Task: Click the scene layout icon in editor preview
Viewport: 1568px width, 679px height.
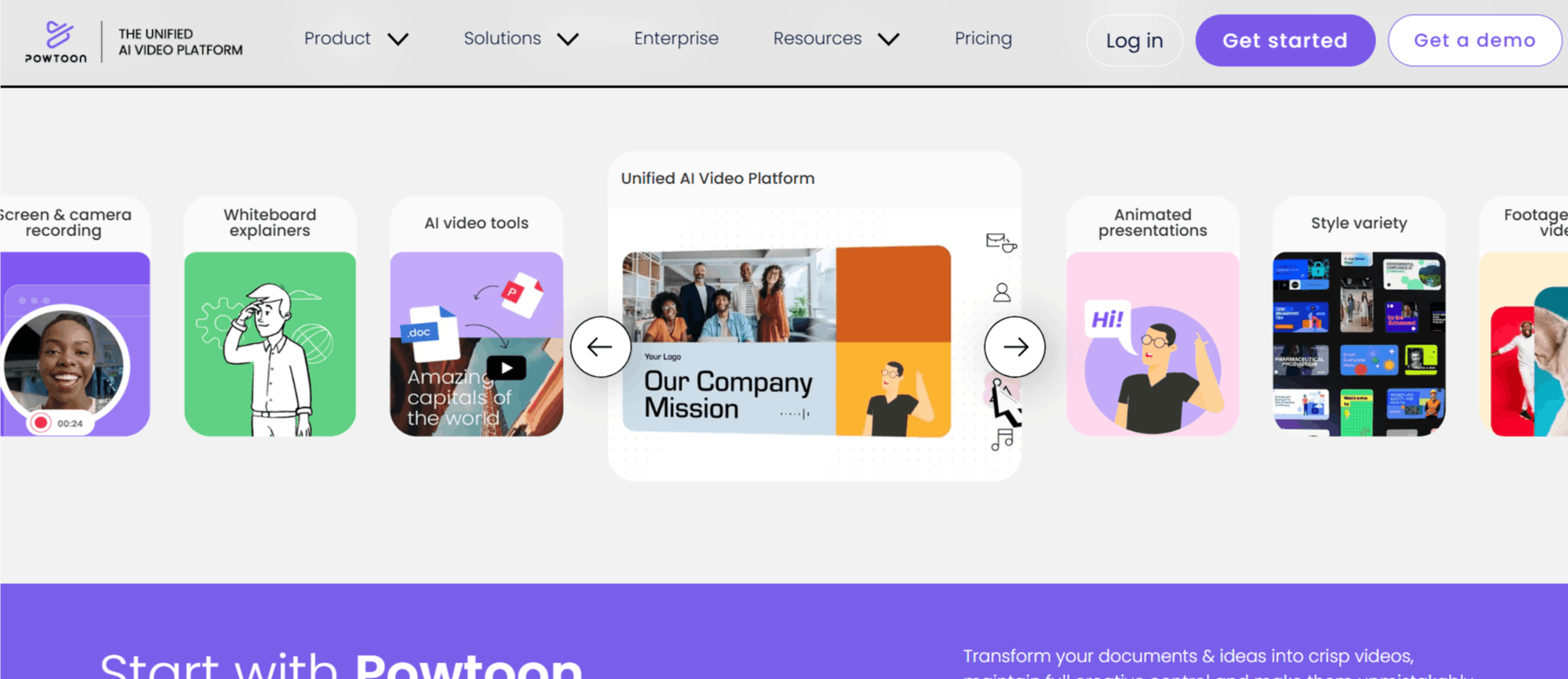Action: (1001, 243)
